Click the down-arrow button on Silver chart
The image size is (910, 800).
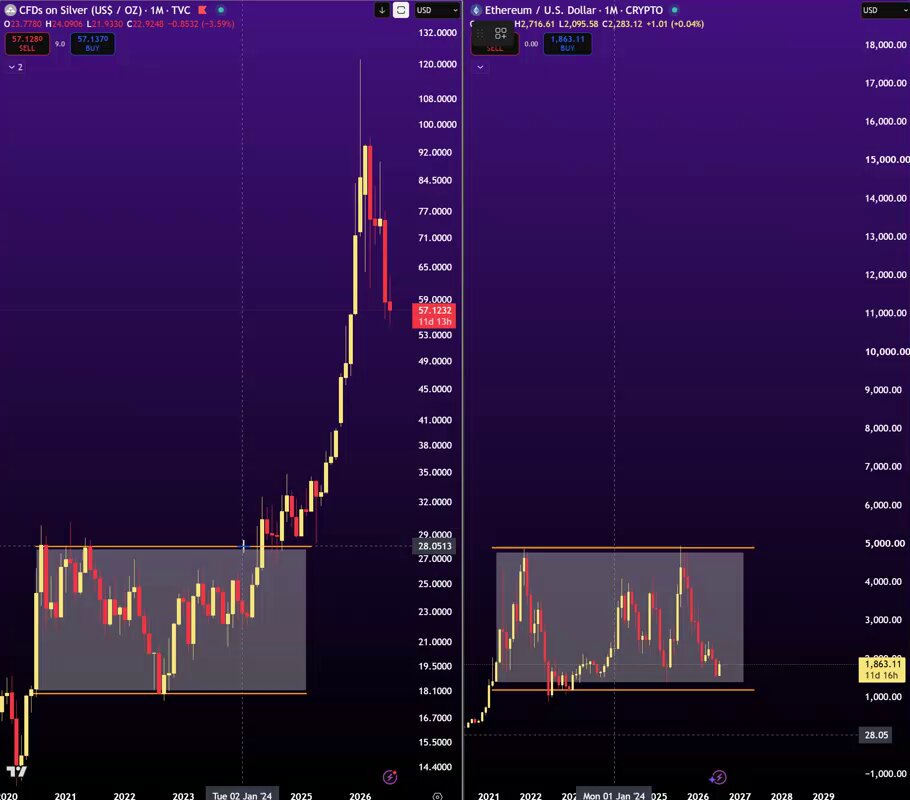click(382, 10)
